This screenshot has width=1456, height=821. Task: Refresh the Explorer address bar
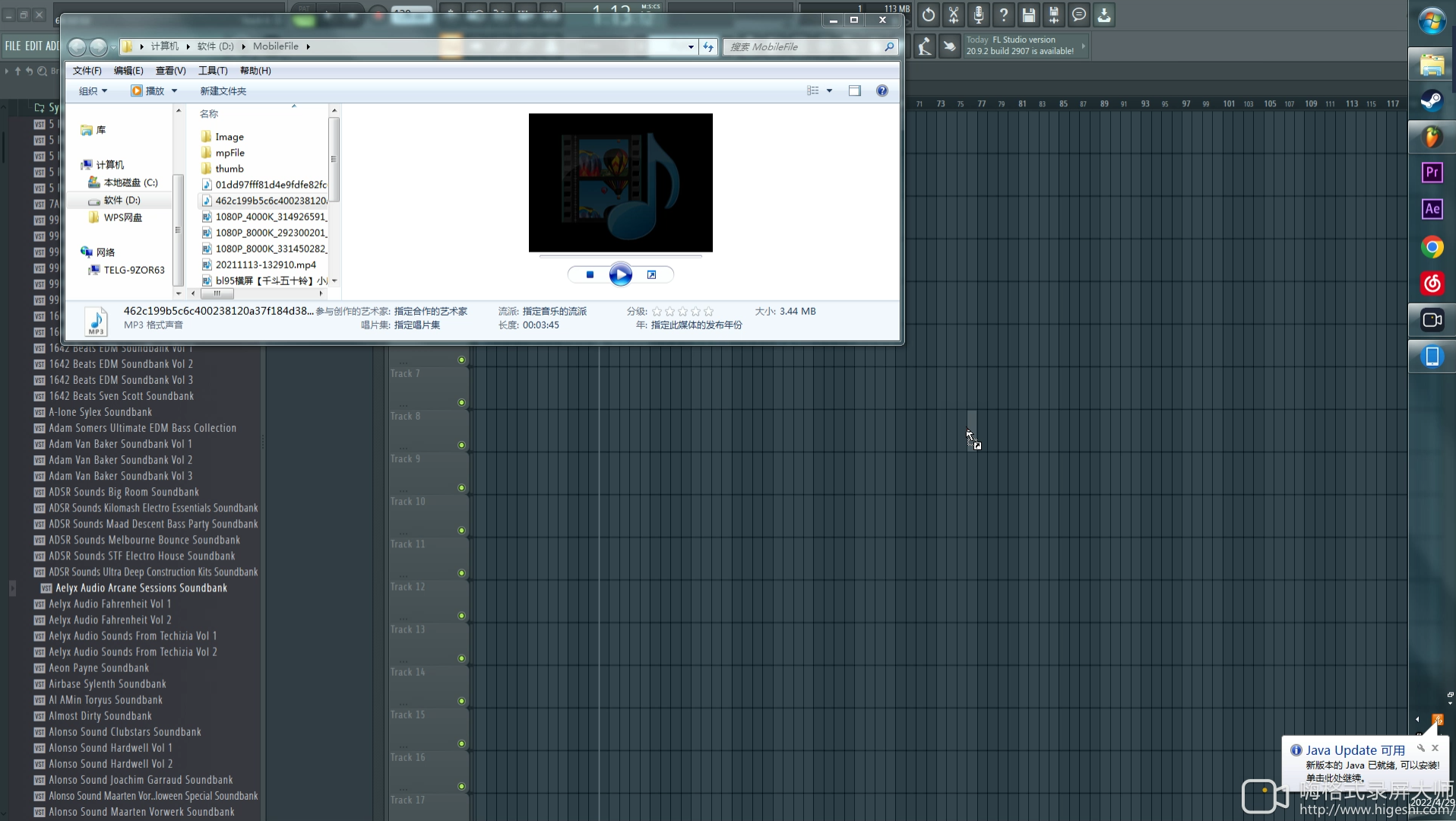(708, 46)
